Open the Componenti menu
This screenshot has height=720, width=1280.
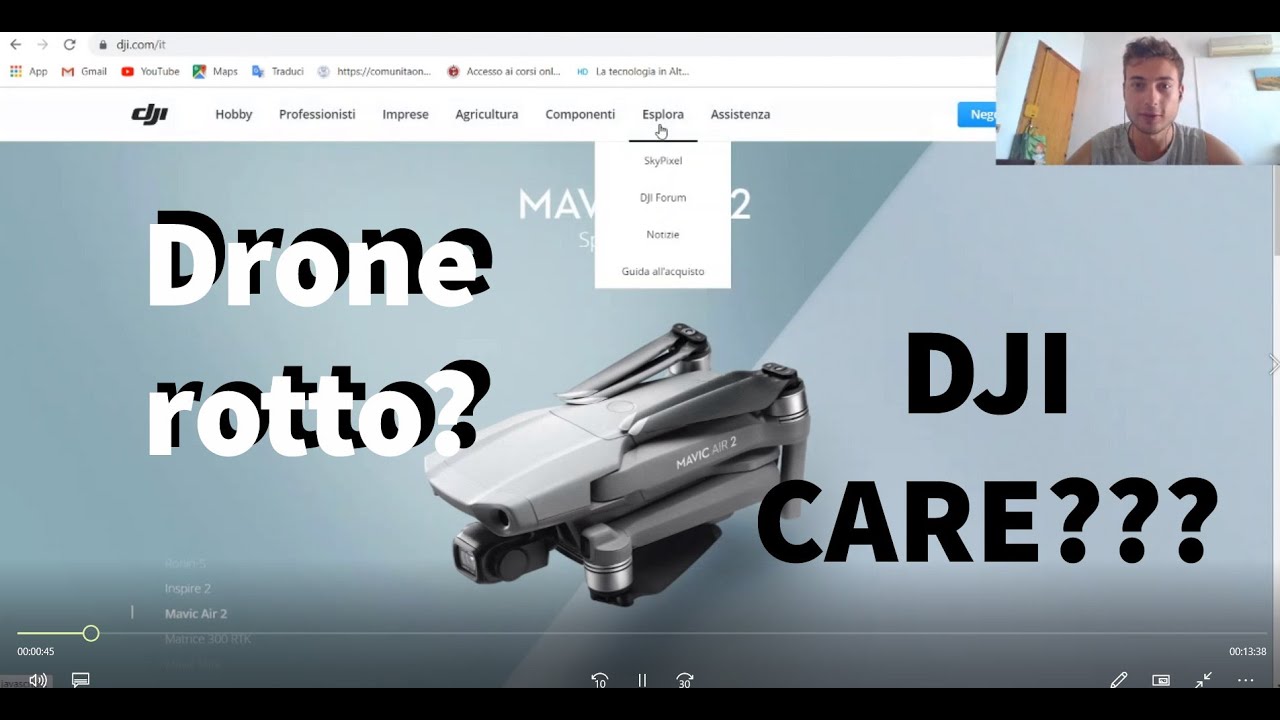tap(580, 114)
